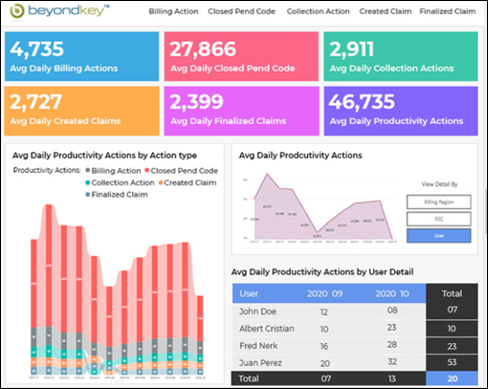Click the User column header

(249, 294)
